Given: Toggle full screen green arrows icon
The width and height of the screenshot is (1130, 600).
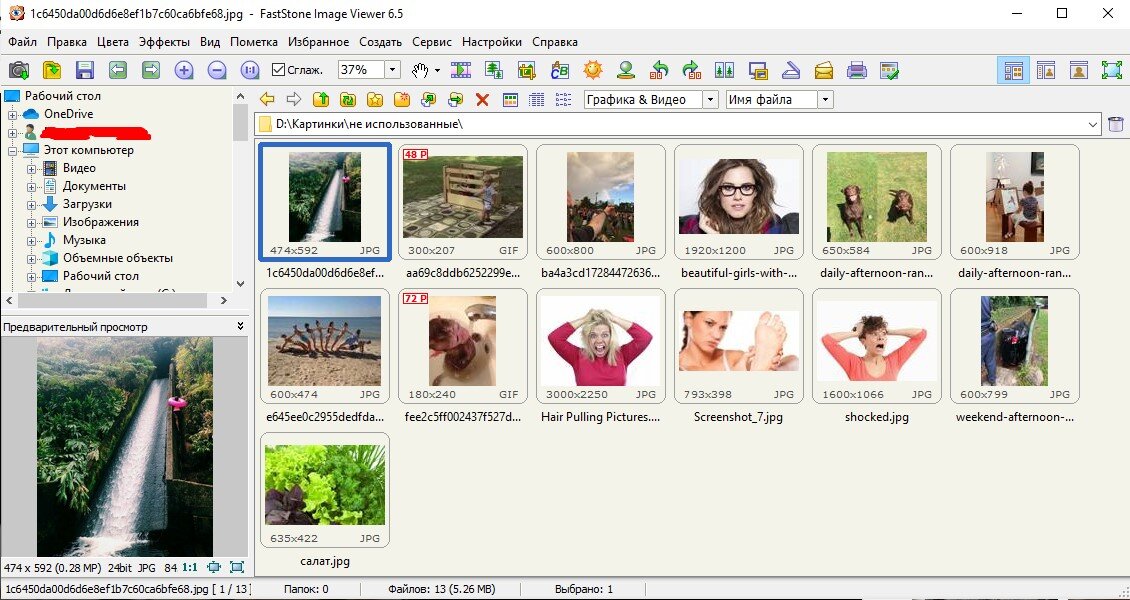Looking at the screenshot, I should tap(1112, 70).
